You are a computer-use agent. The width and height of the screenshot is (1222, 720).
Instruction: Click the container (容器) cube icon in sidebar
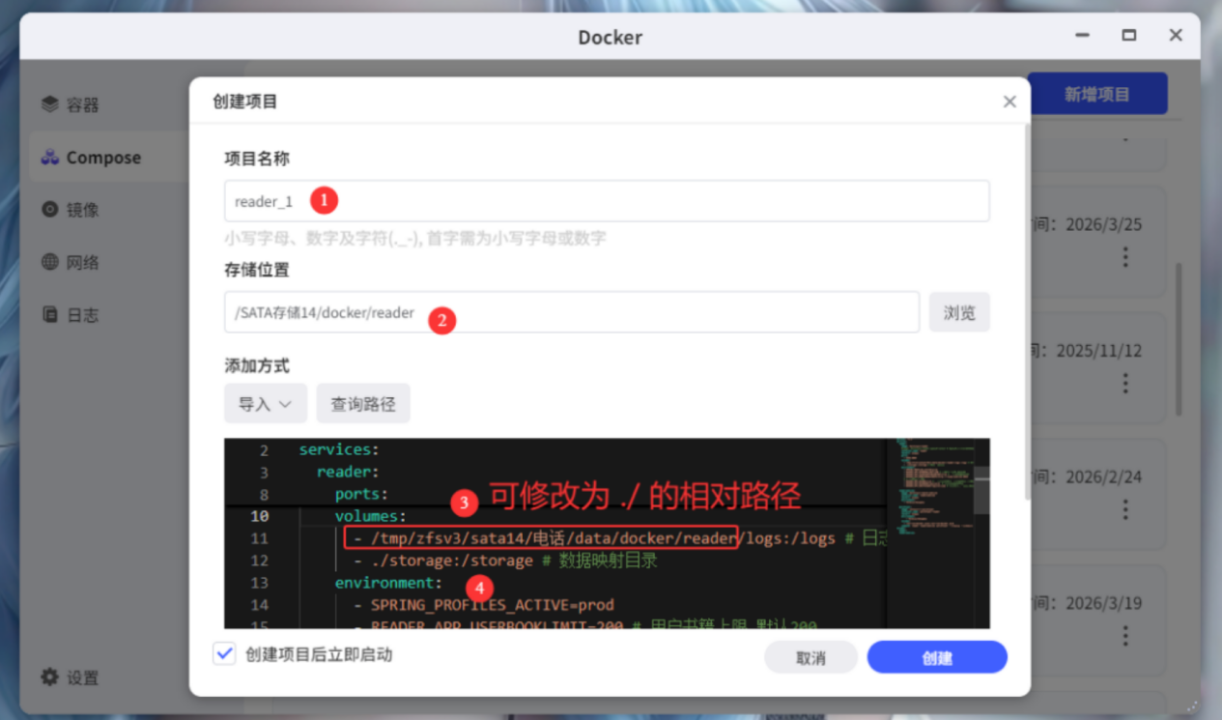pyautogui.click(x=50, y=105)
